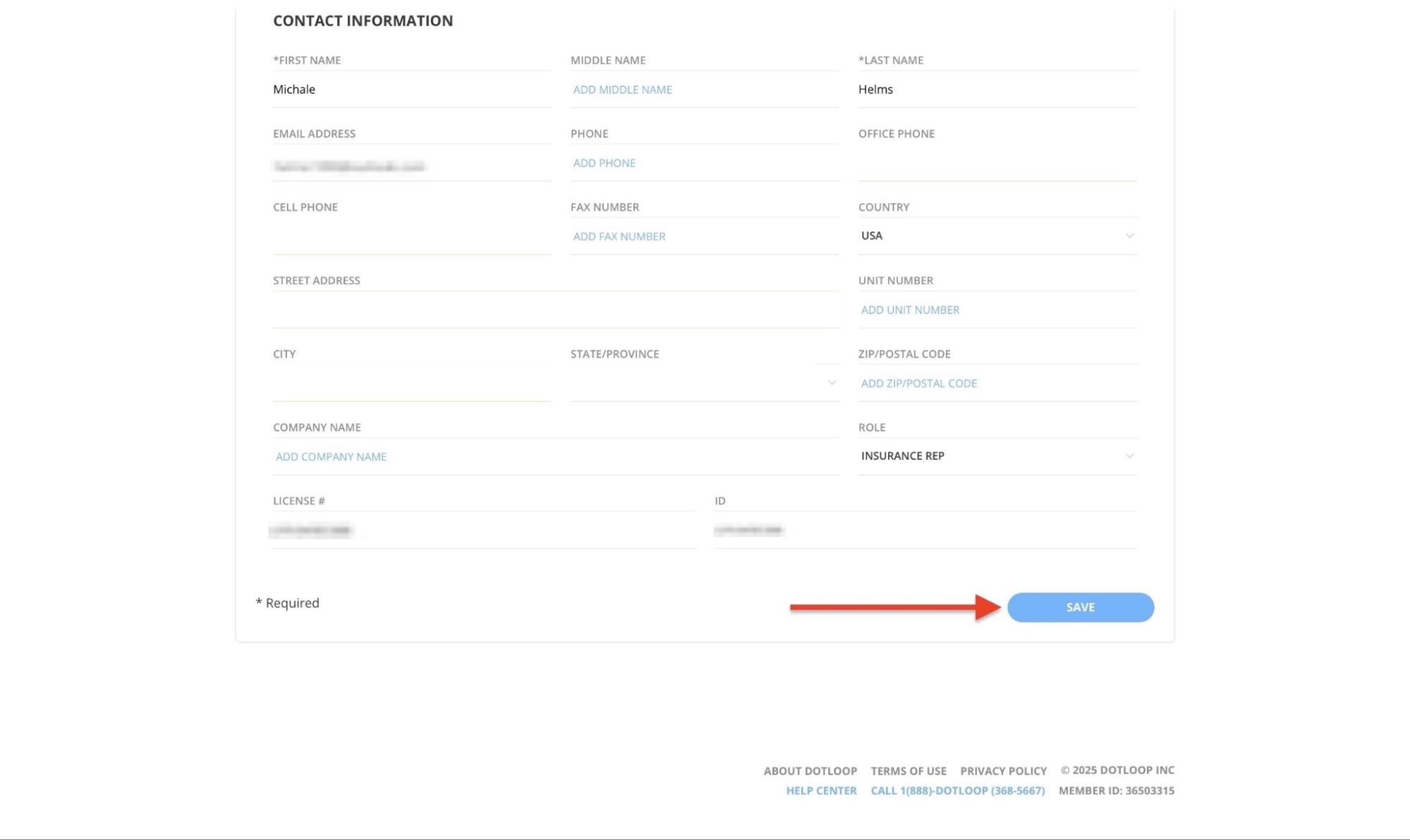The height and width of the screenshot is (840, 1410).
Task: Open the About Dotloop footer link
Action: point(810,771)
